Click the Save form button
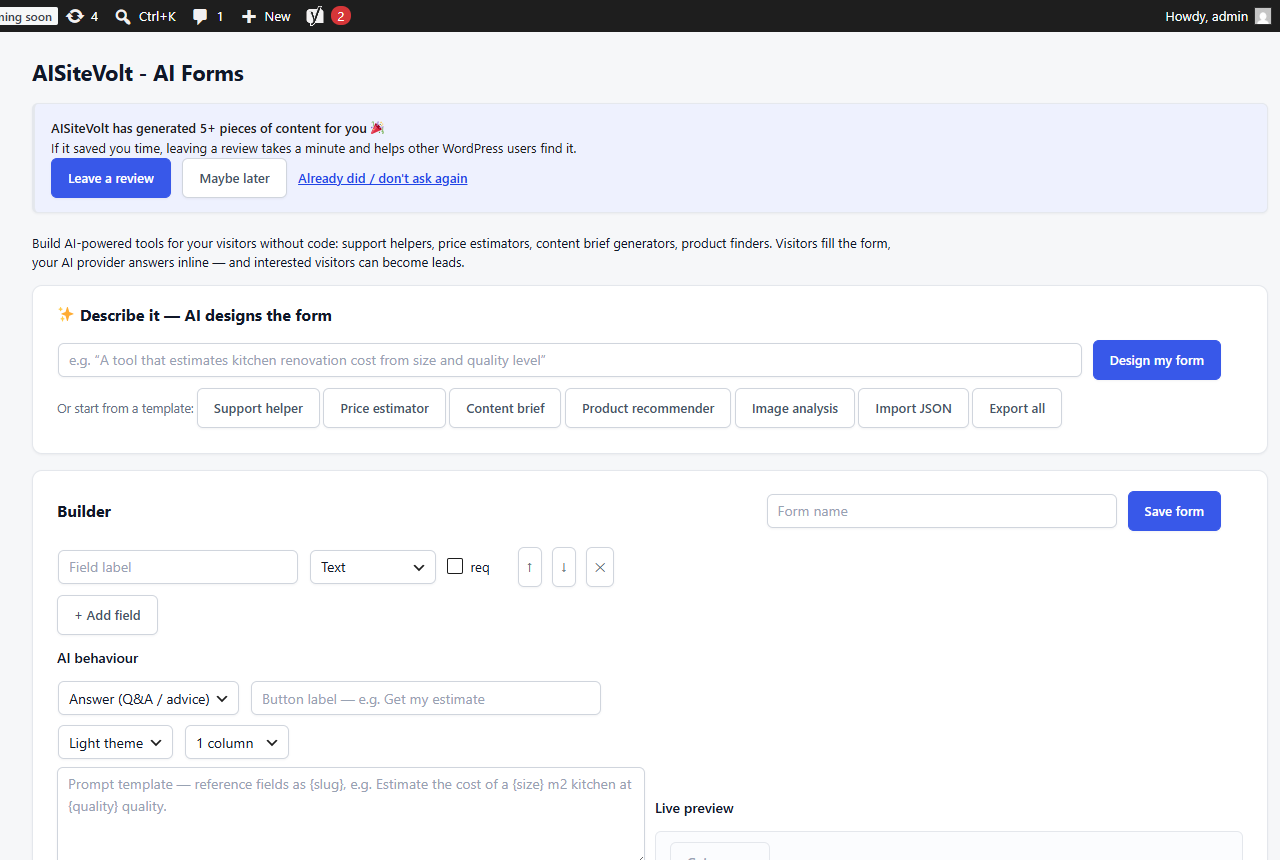The width and height of the screenshot is (1280, 860). (x=1174, y=511)
